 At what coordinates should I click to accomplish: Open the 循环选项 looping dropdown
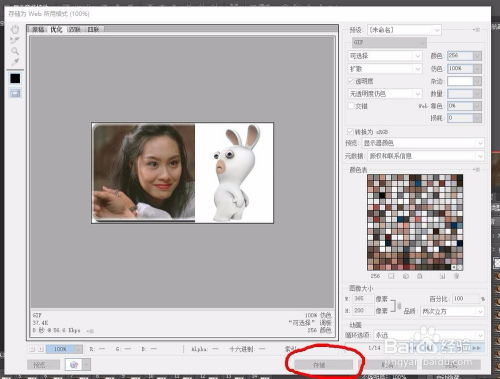pos(429,335)
